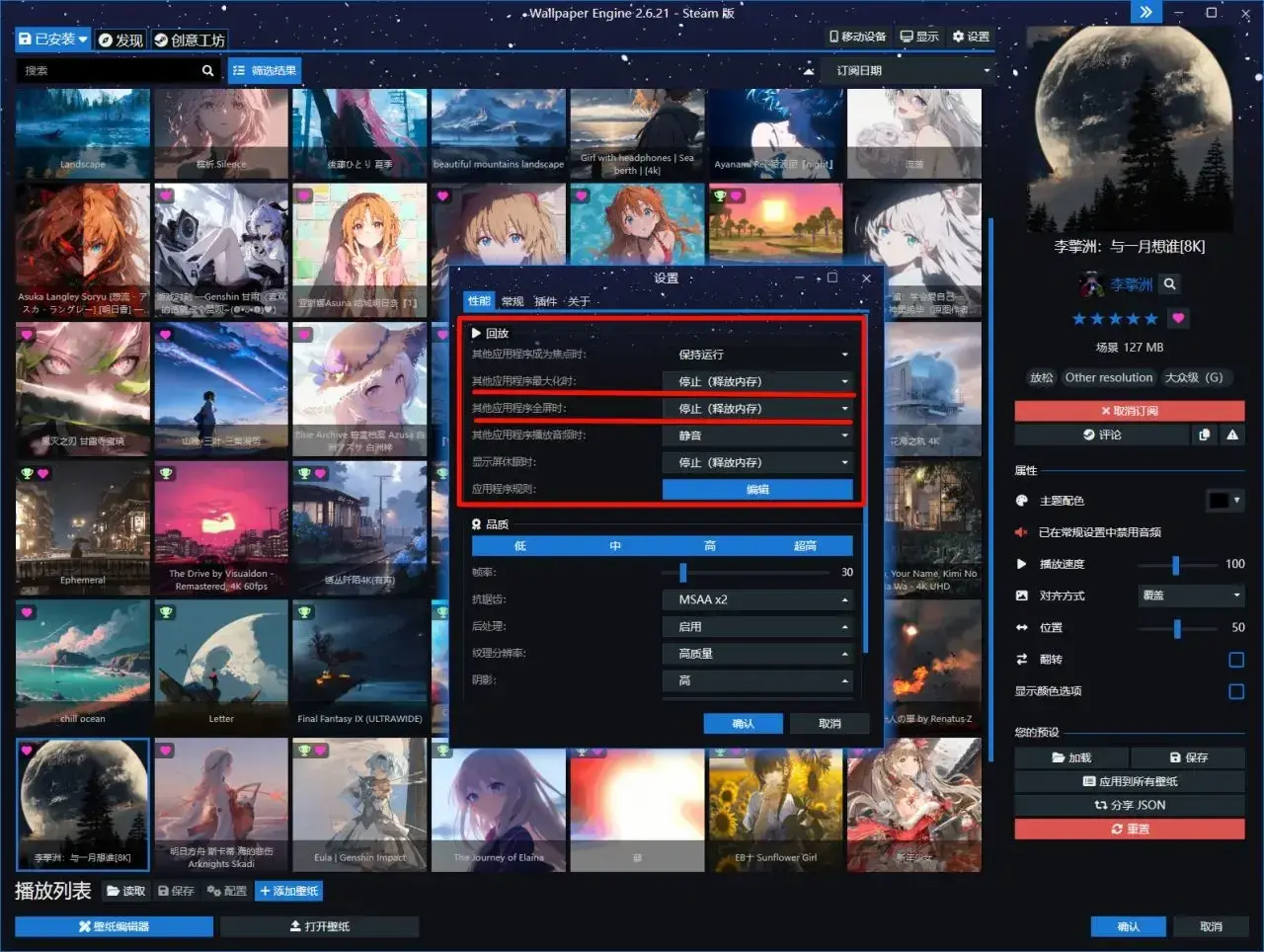Click the sort direction arrow beside 订阅日期

click(x=809, y=71)
